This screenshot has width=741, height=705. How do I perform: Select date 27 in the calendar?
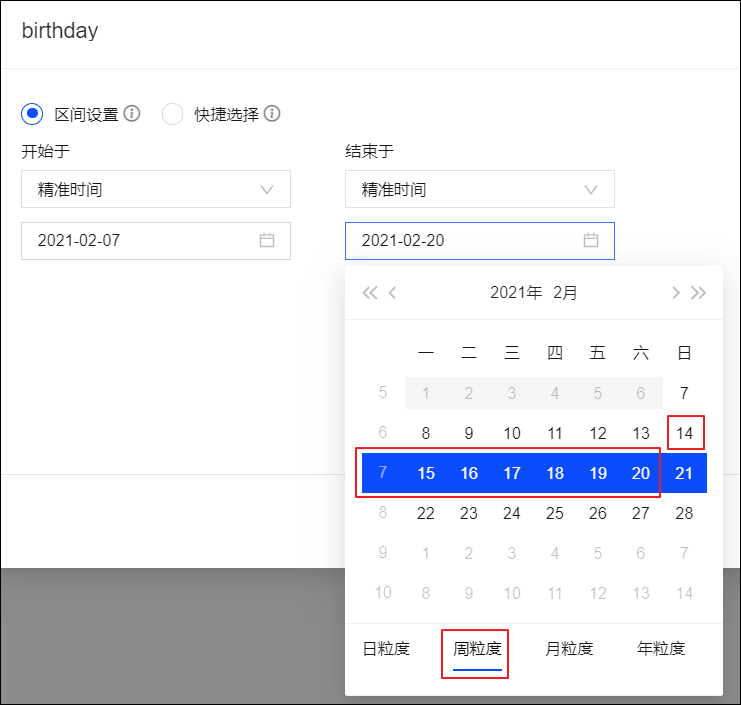point(641,513)
